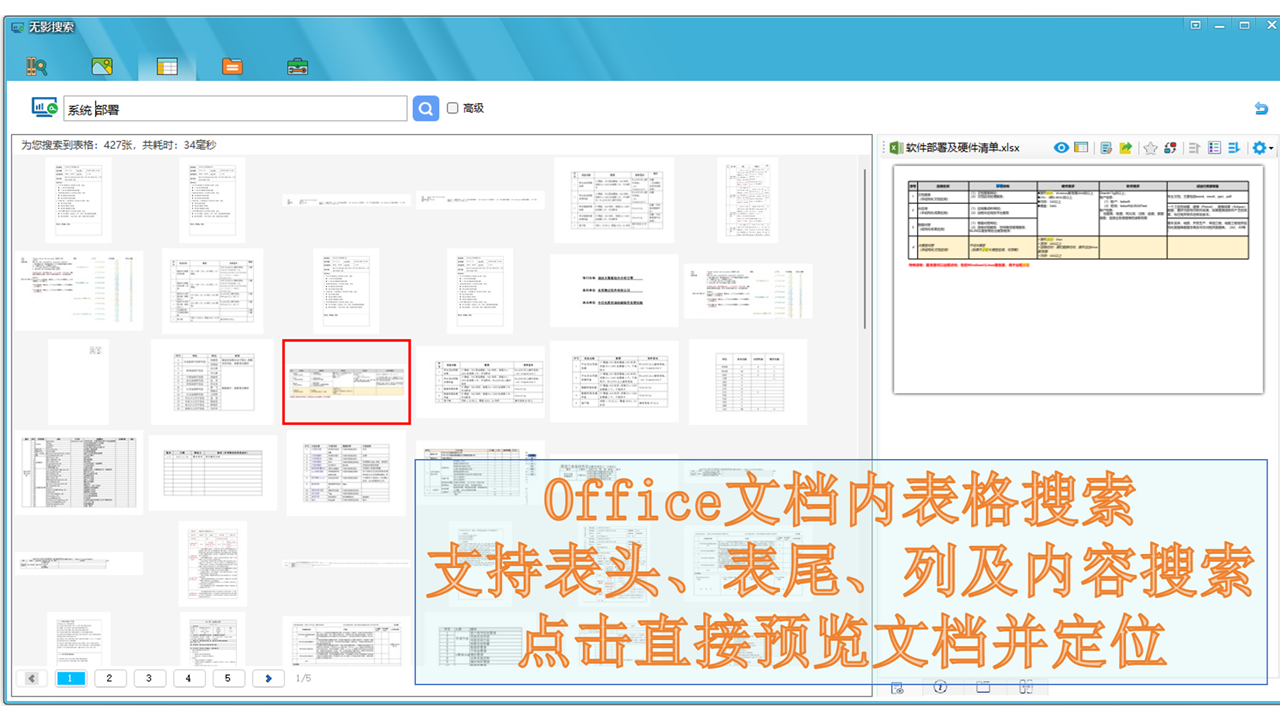This screenshot has height=720, width=1280.
Task: Open the orange folder search tab
Action: [x=232, y=67]
